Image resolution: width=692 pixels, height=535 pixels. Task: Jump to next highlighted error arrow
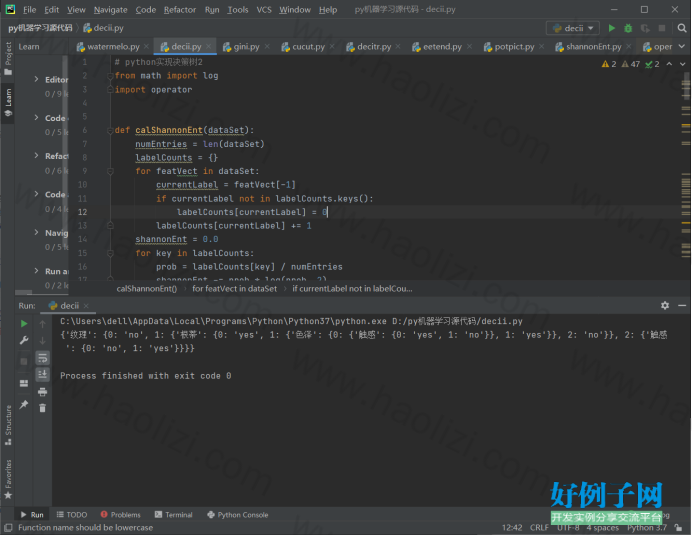pos(683,64)
